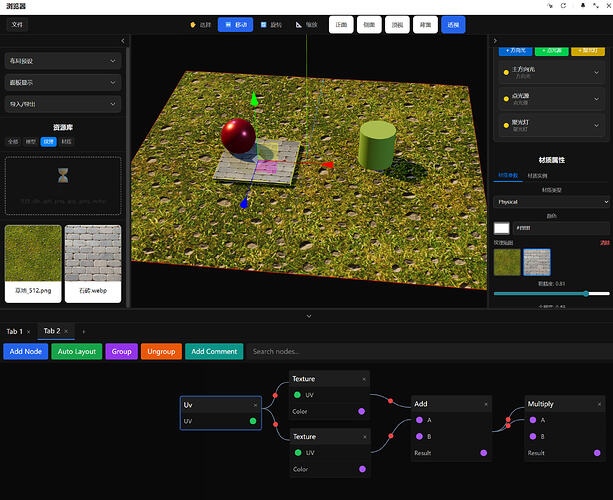The height and width of the screenshot is (500, 613).
Task: Expand the layout presets dropdown
Action: (63, 61)
